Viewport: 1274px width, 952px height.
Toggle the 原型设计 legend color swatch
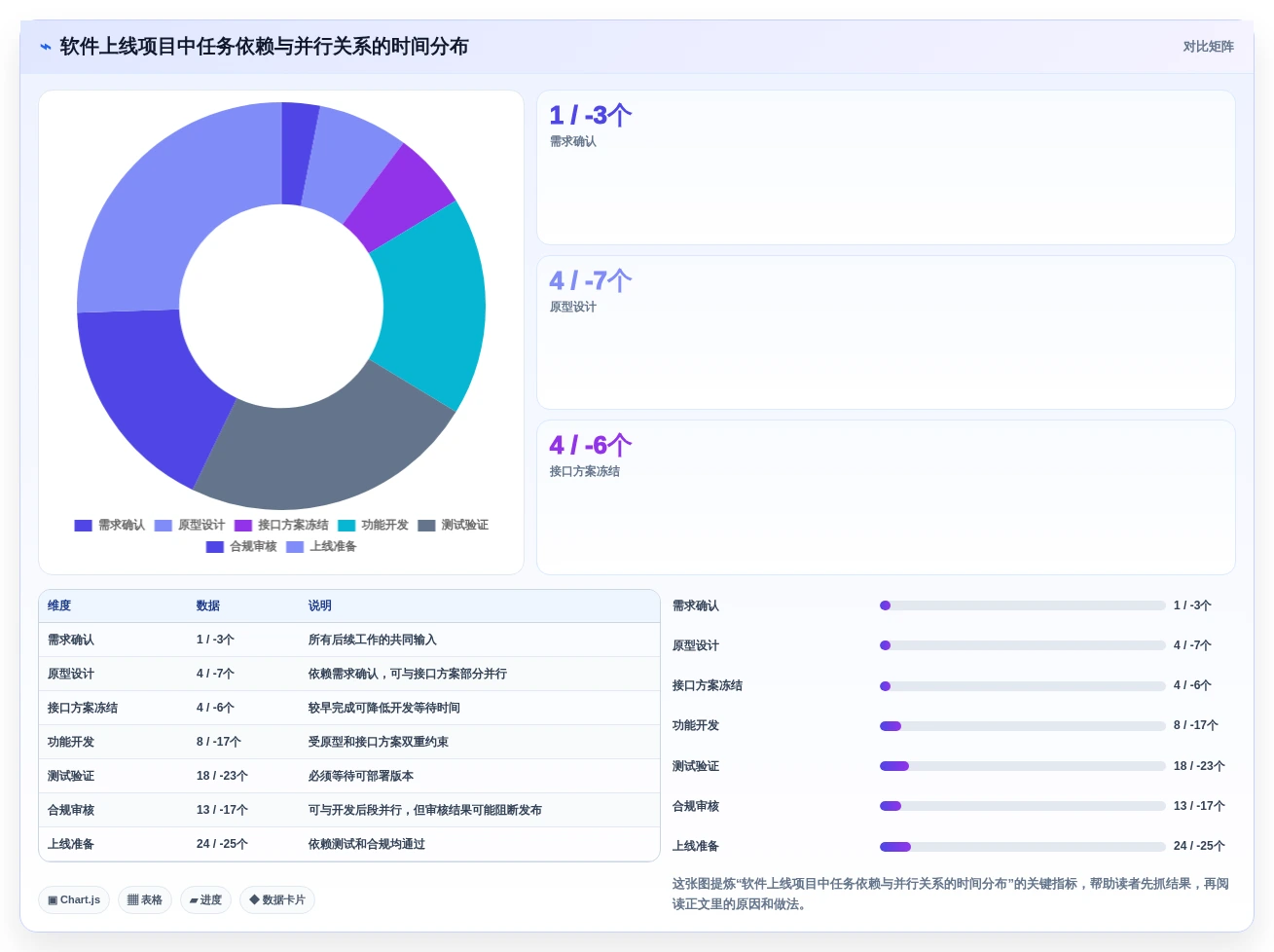coord(164,526)
